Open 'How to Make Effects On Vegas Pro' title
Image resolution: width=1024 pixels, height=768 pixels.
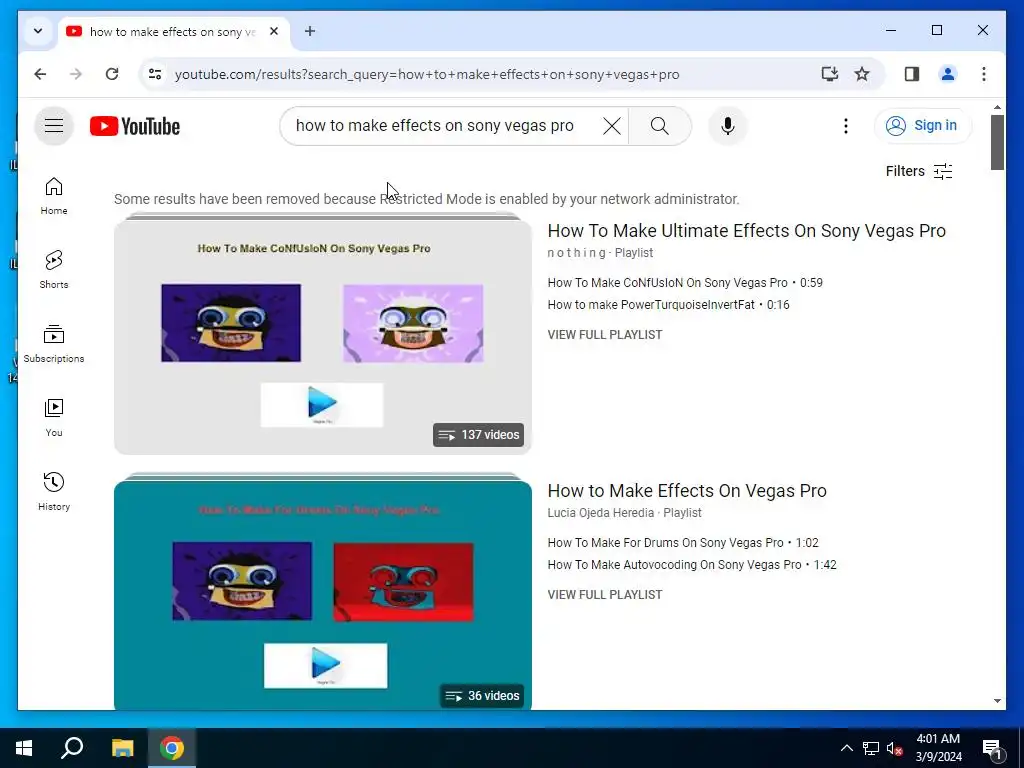coord(687,490)
